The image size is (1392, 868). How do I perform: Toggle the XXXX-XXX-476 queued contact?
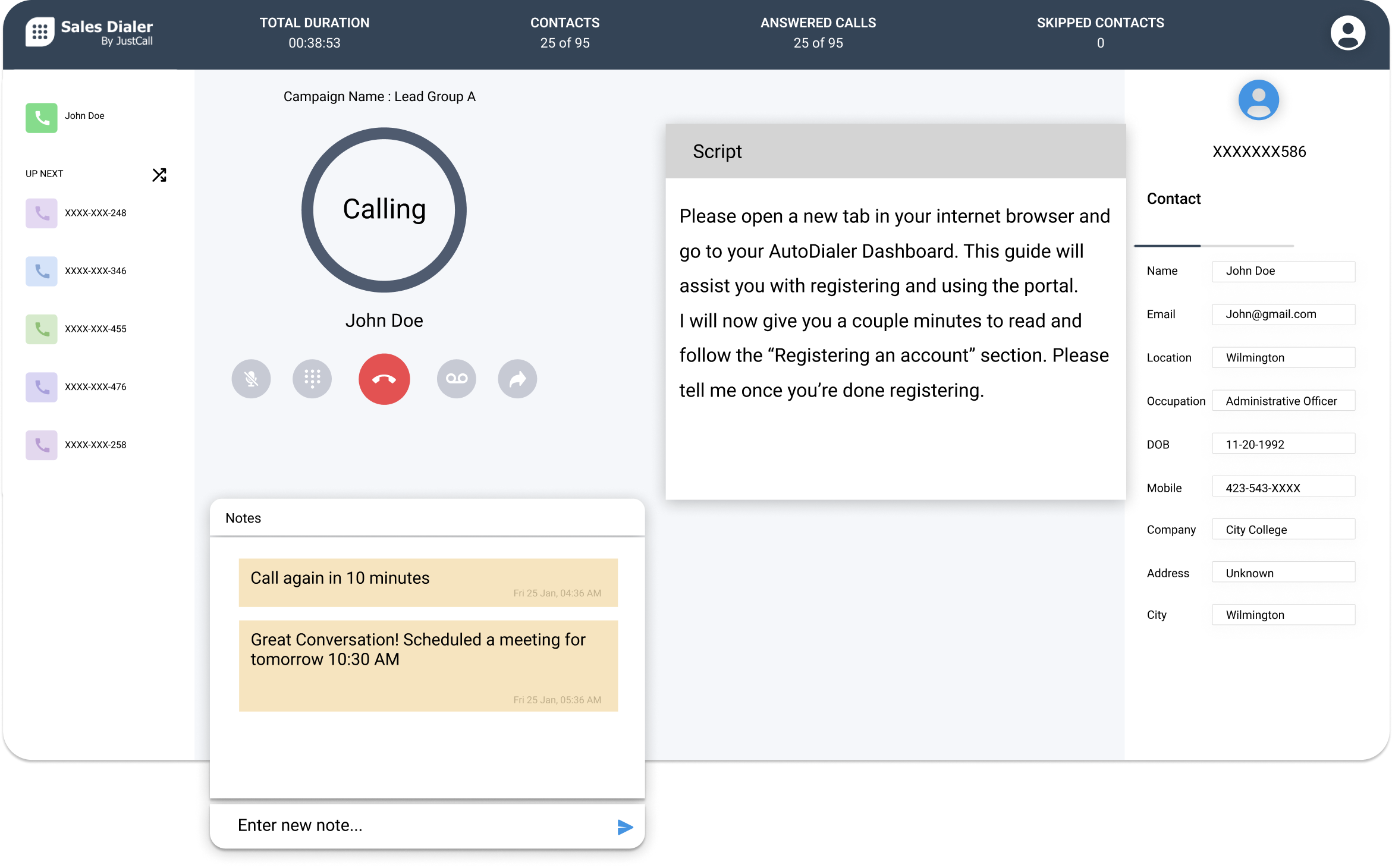point(96,387)
